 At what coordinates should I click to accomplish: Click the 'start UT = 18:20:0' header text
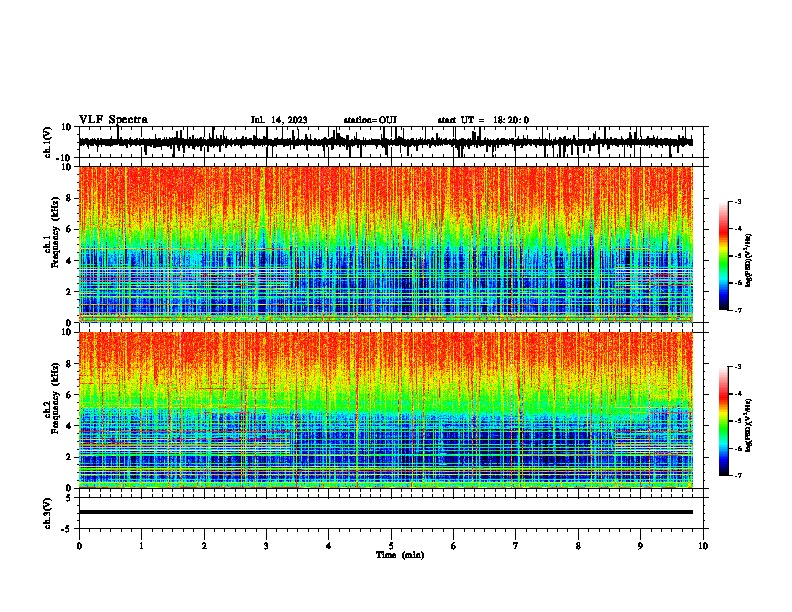[x=483, y=120]
